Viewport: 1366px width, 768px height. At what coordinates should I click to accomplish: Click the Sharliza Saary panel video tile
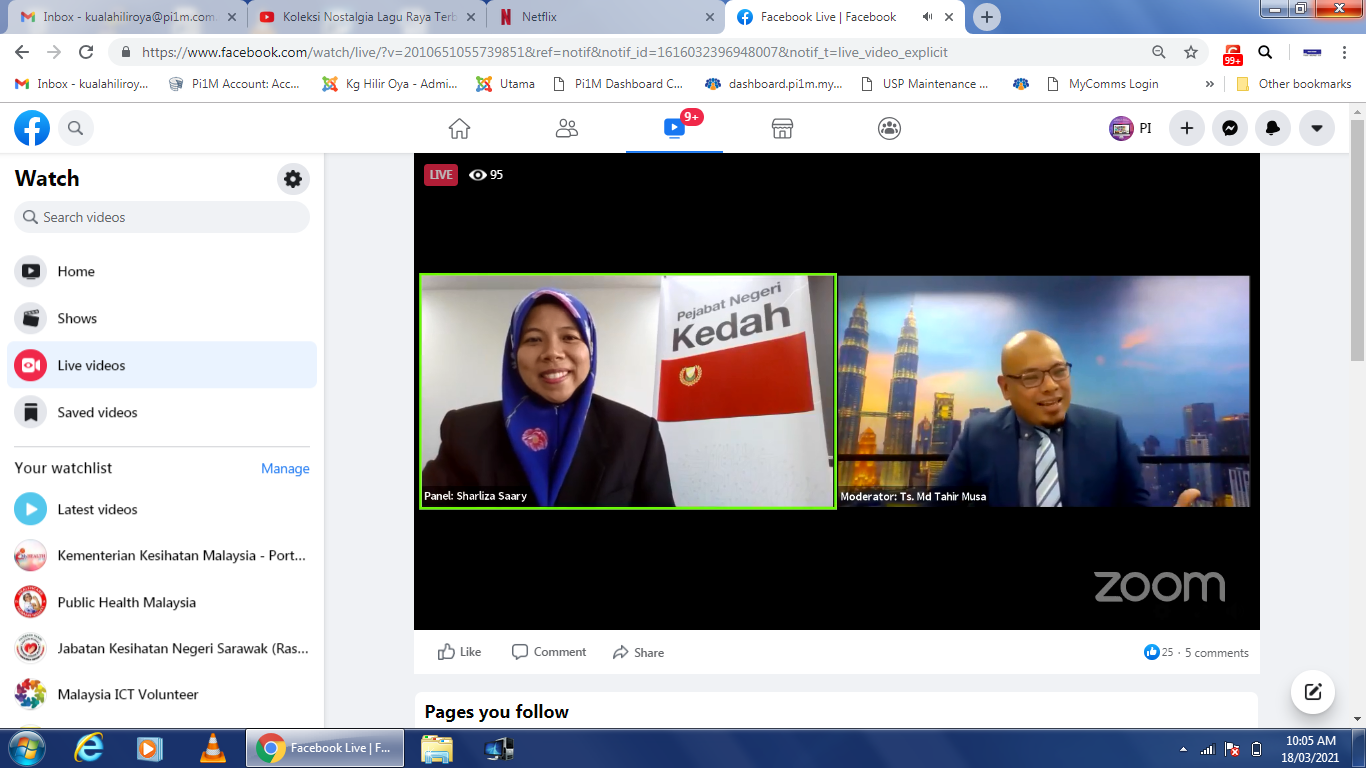pos(627,391)
